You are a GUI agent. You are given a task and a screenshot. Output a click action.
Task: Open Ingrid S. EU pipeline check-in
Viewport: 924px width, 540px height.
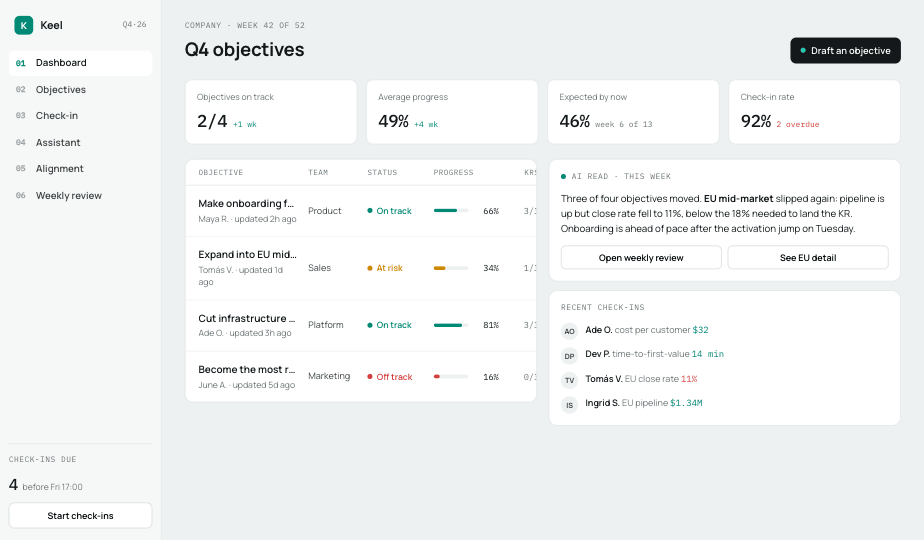(x=644, y=403)
